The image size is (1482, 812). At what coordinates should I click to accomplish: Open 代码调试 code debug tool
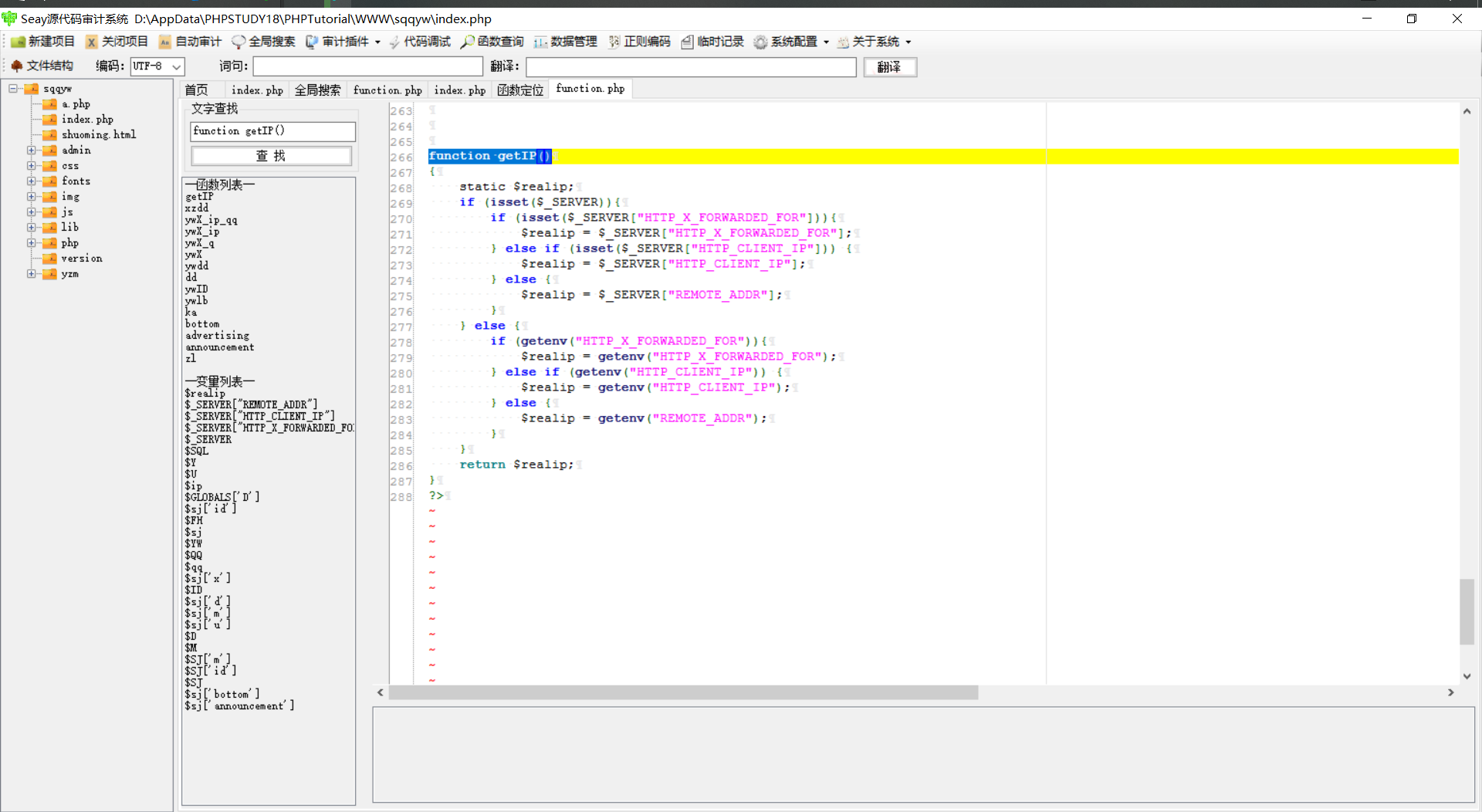(x=420, y=42)
